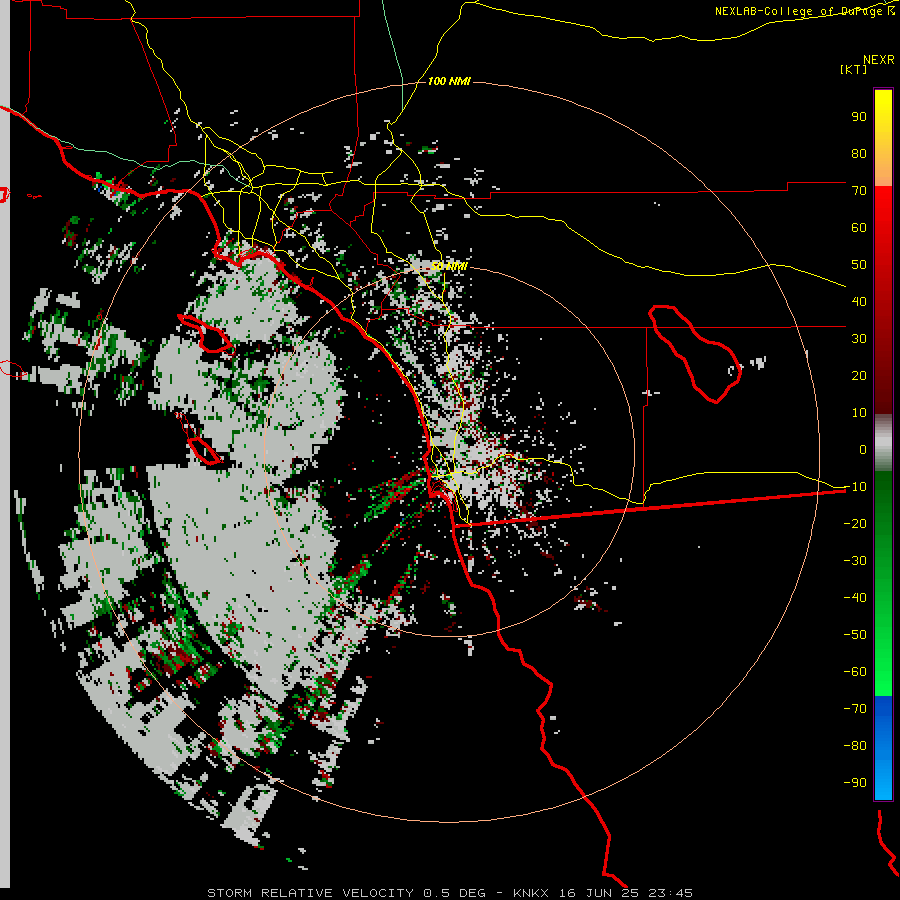
Task: Click the -70 knot label on color scale
Action: [855, 709]
